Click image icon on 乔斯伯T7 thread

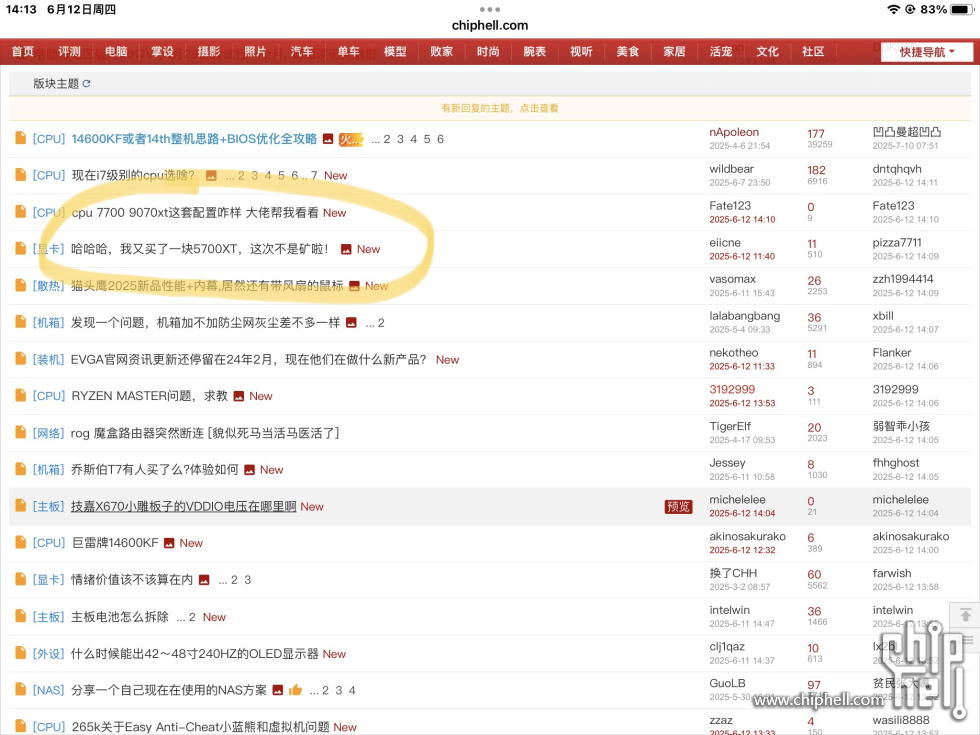tap(249, 470)
